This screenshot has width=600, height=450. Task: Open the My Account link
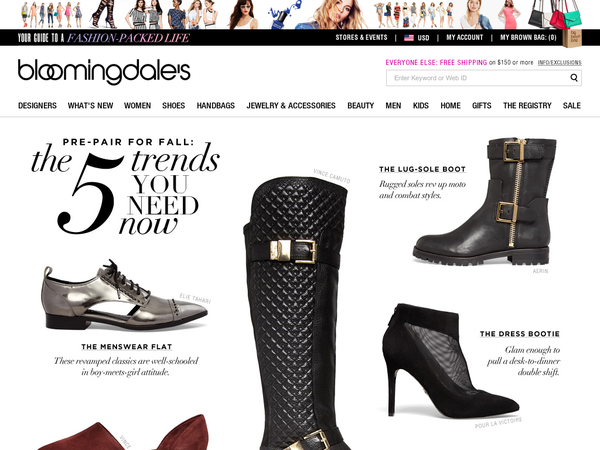pyautogui.click(x=465, y=38)
